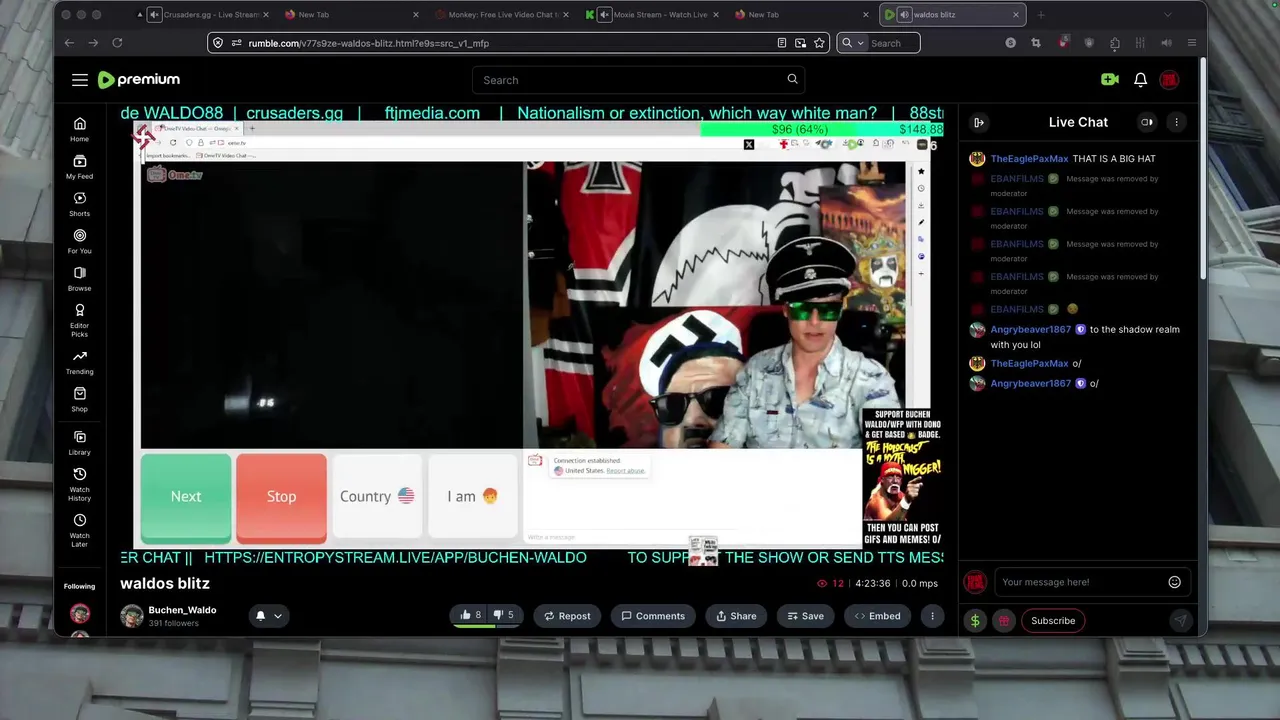Click the page vertical scrollbar
Viewport: 1280px width, 720px height.
(x=1203, y=170)
